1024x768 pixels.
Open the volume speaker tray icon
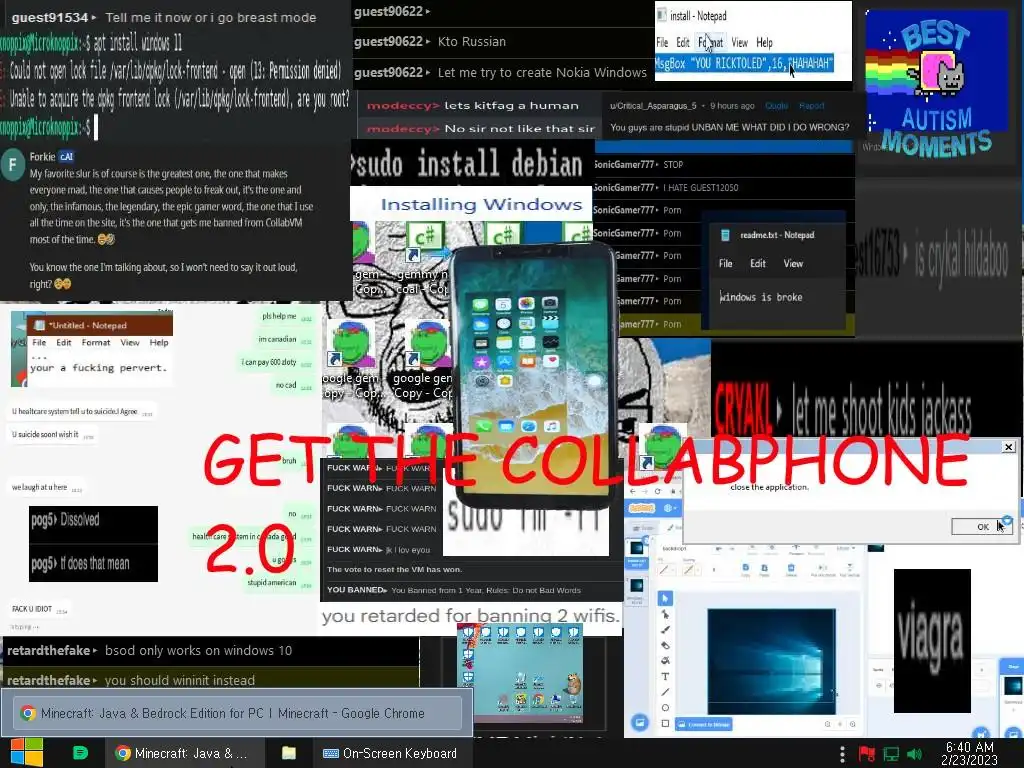pyautogui.click(x=915, y=754)
